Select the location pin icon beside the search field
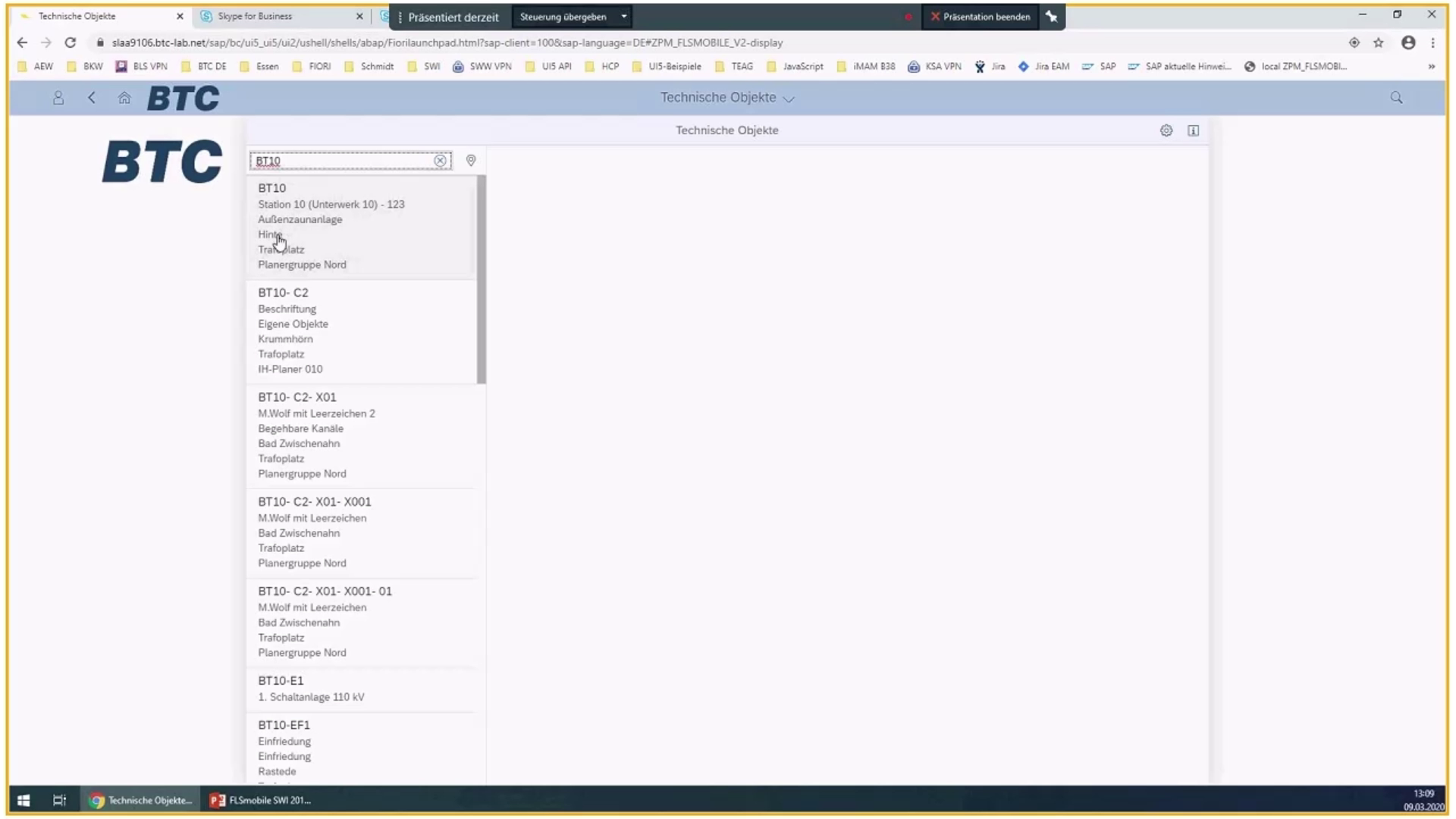 pyautogui.click(x=470, y=161)
